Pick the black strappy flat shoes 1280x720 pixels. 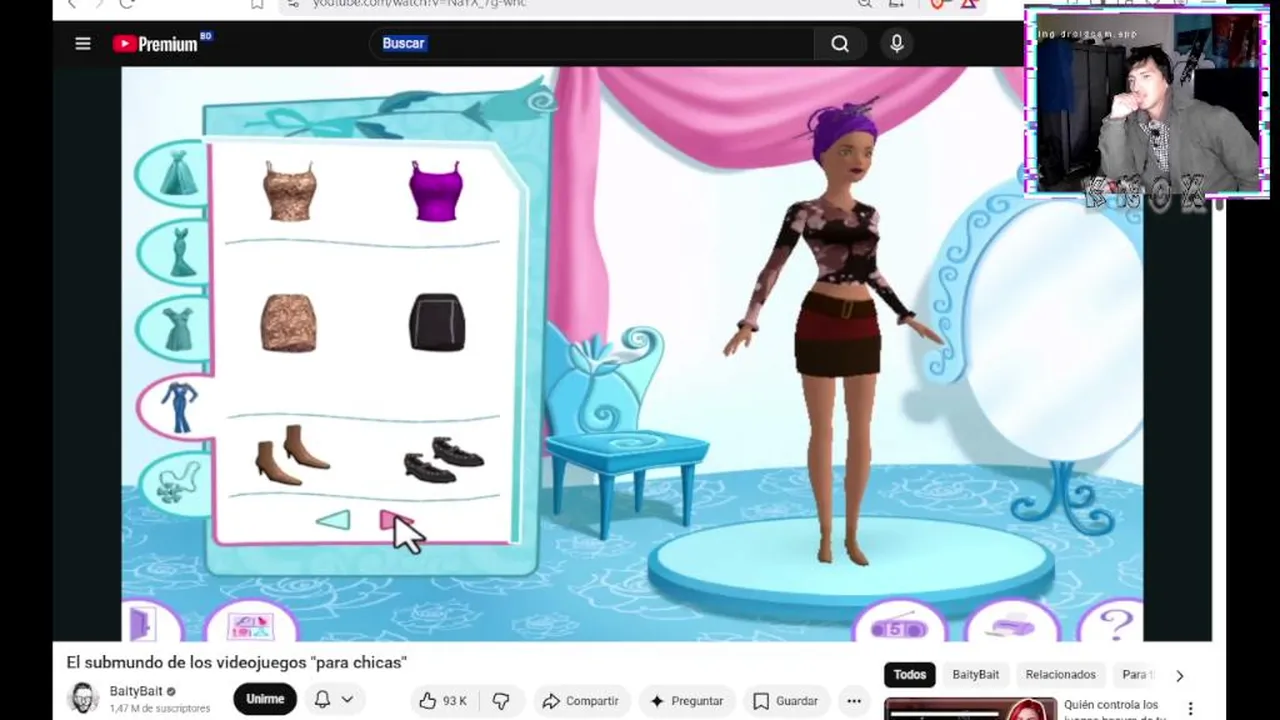[x=444, y=459]
